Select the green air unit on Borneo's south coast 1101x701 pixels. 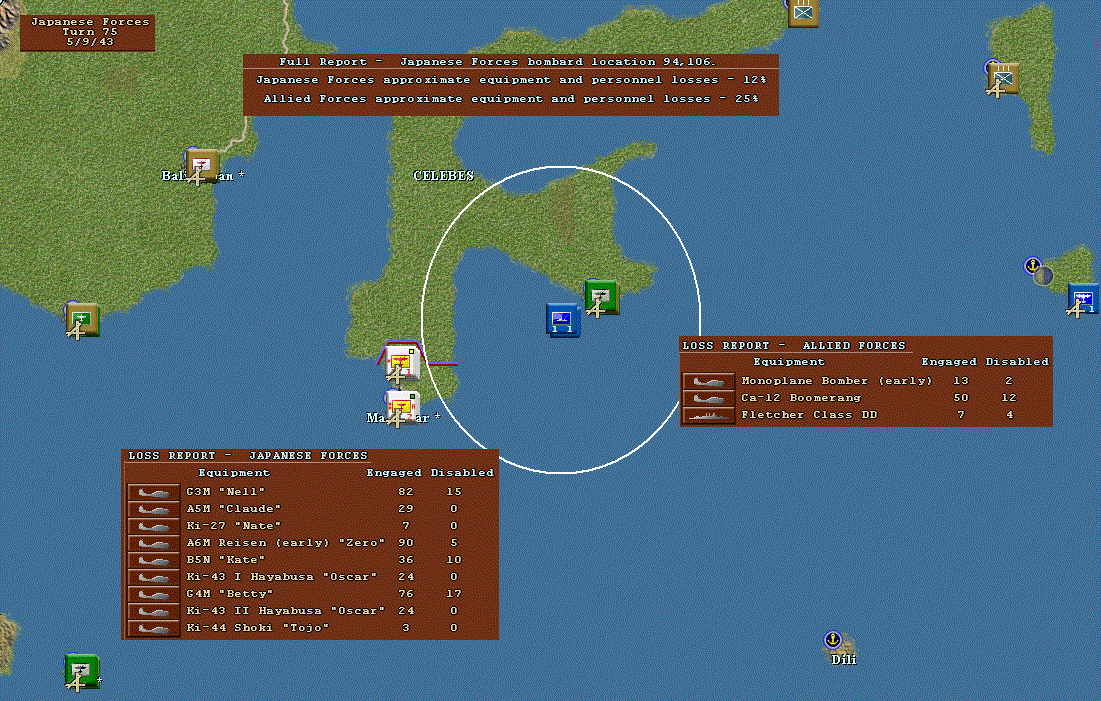[x=82, y=320]
